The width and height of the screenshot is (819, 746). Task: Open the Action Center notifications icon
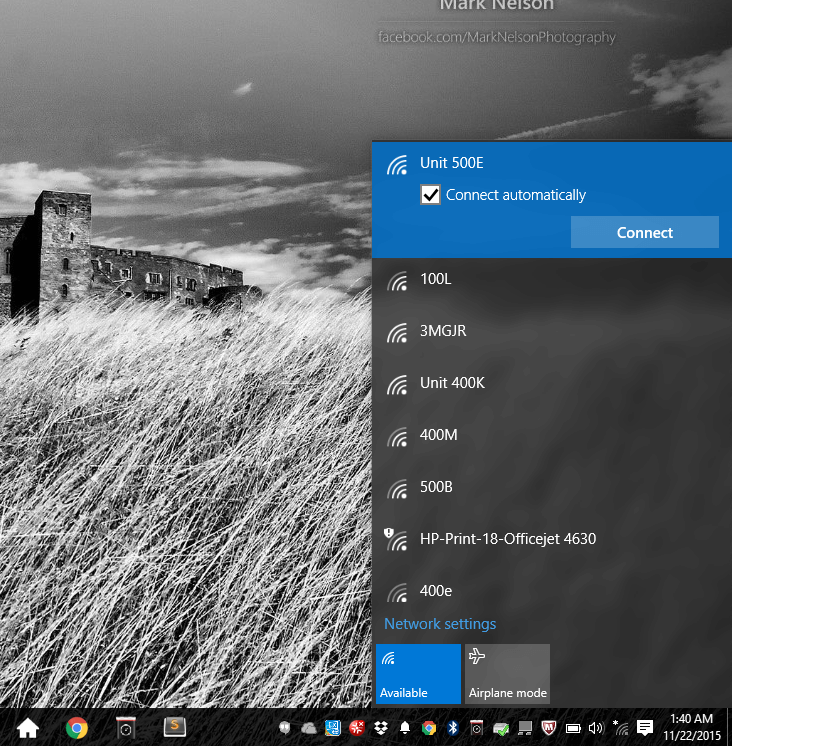click(x=645, y=728)
